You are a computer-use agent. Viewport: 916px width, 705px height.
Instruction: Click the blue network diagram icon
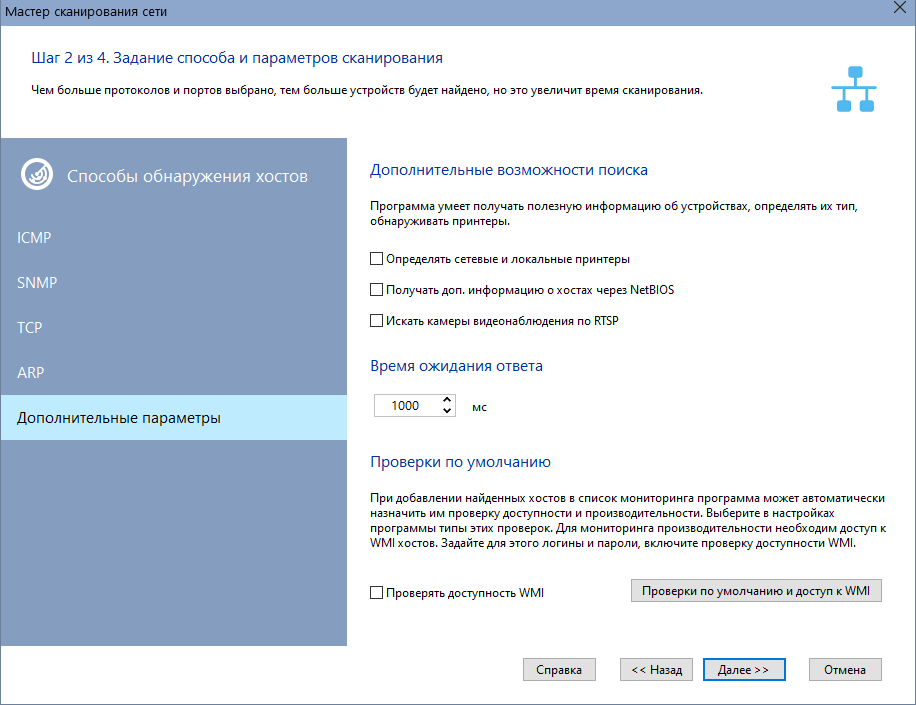(x=854, y=89)
